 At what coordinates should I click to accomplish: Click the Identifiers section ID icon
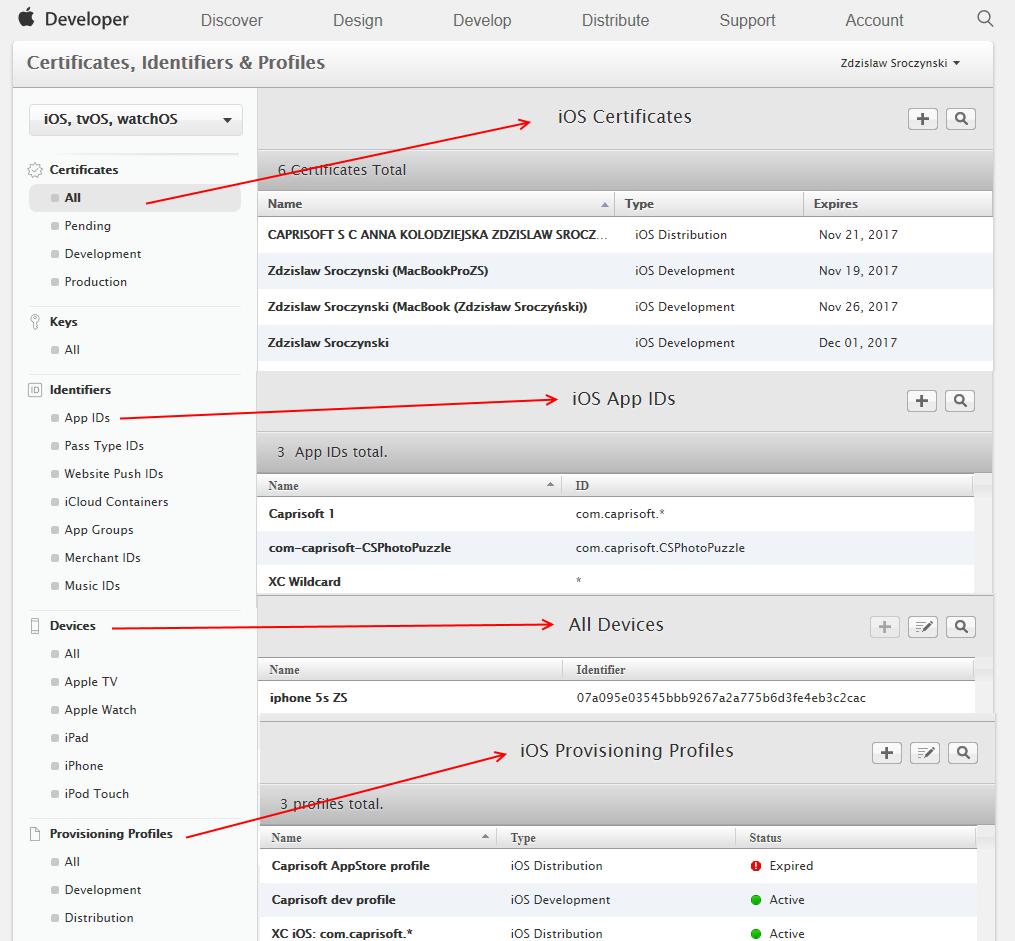pos(35,390)
